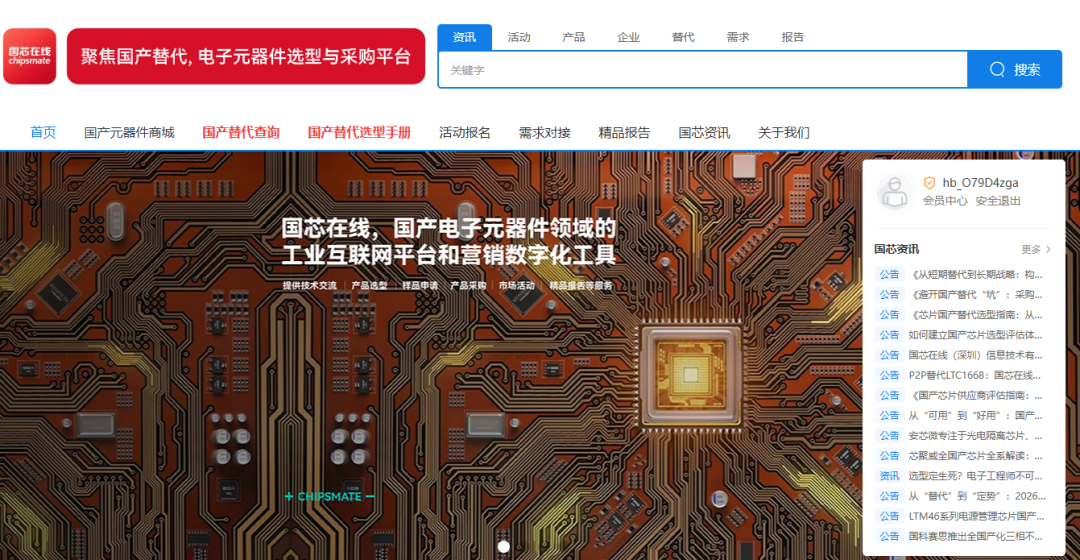Click banner text 市场活动

(x=517, y=286)
